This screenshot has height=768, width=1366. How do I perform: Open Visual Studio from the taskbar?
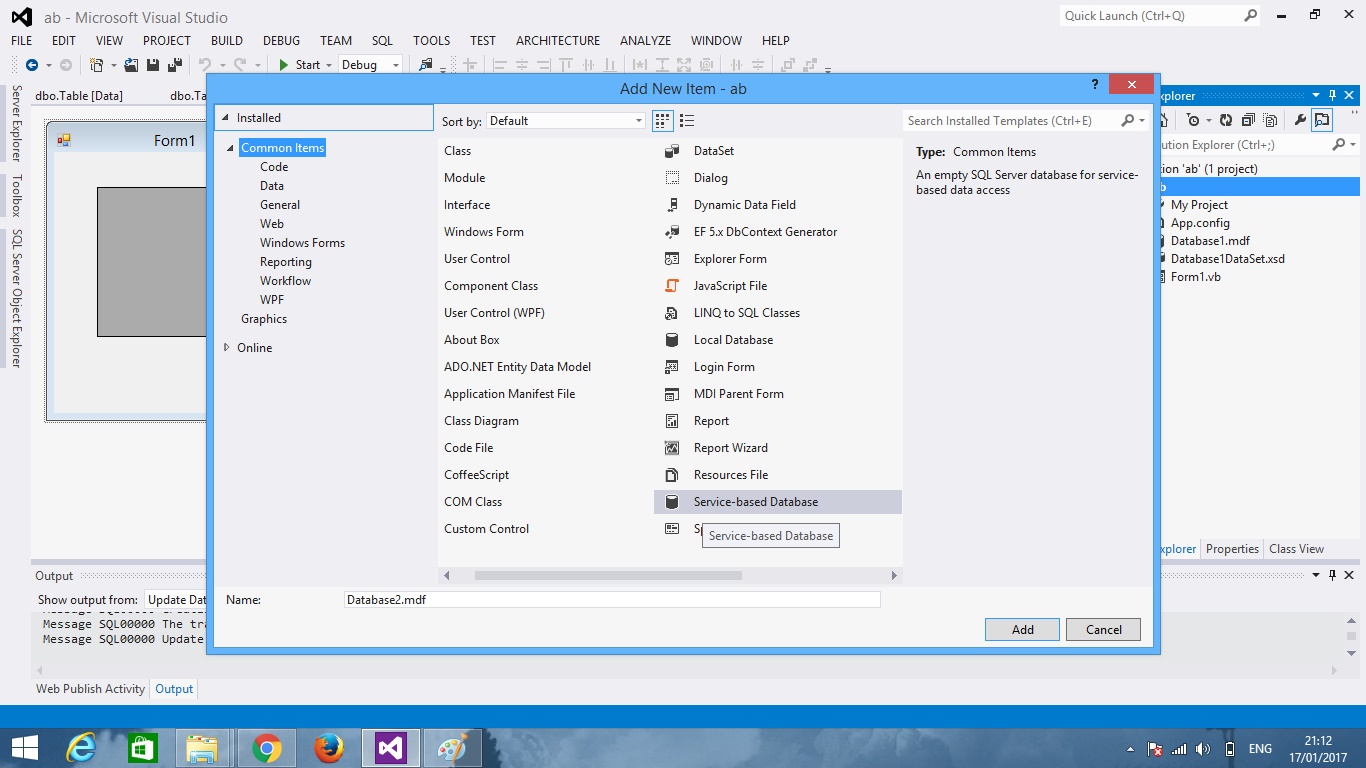click(390, 747)
